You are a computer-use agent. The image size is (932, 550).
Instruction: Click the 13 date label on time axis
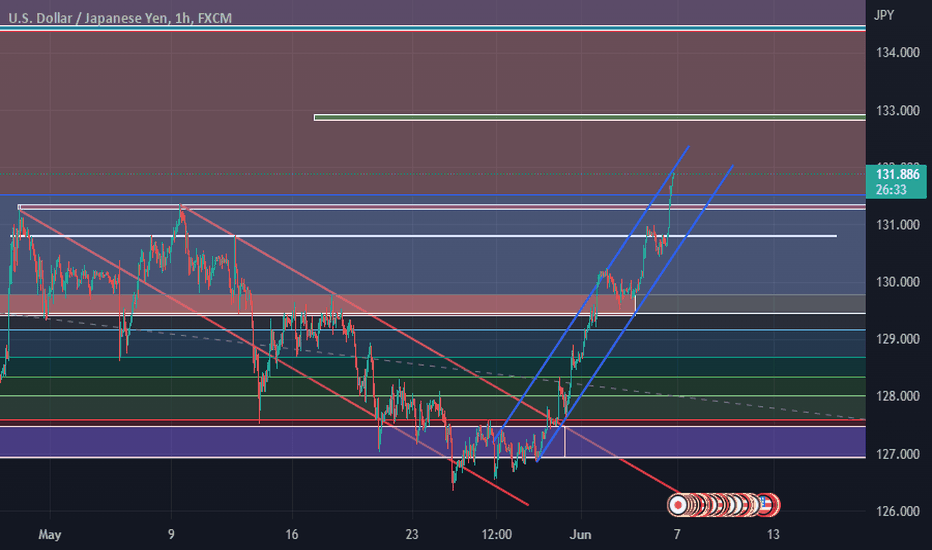773,535
